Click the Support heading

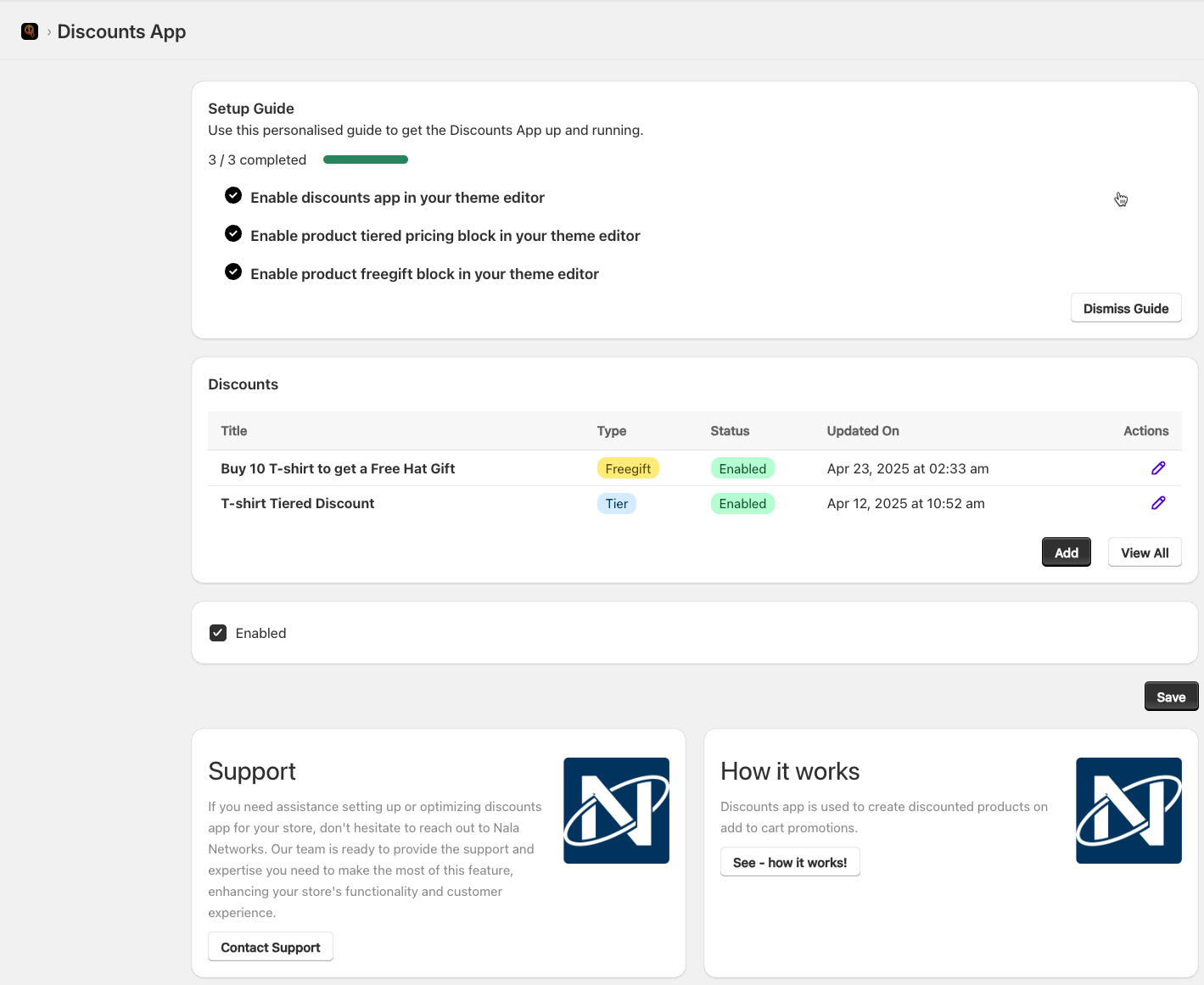click(252, 771)
